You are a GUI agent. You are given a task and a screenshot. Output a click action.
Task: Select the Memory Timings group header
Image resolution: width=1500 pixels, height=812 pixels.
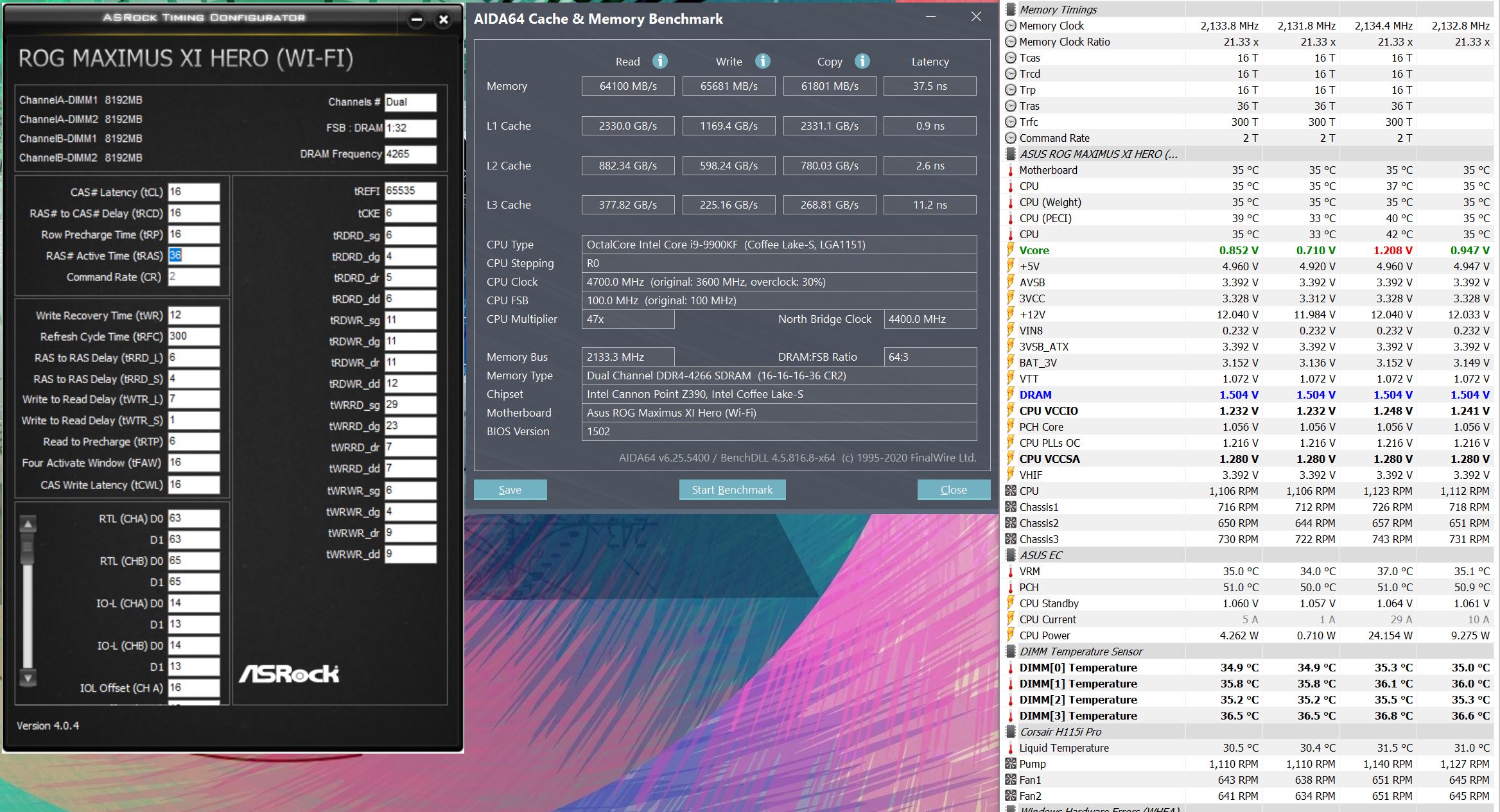(x=1058, y=10)
